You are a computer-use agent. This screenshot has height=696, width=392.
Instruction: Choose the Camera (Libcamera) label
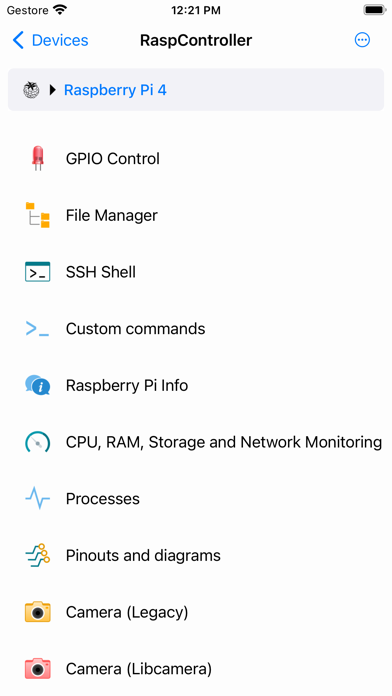point(139,669)
